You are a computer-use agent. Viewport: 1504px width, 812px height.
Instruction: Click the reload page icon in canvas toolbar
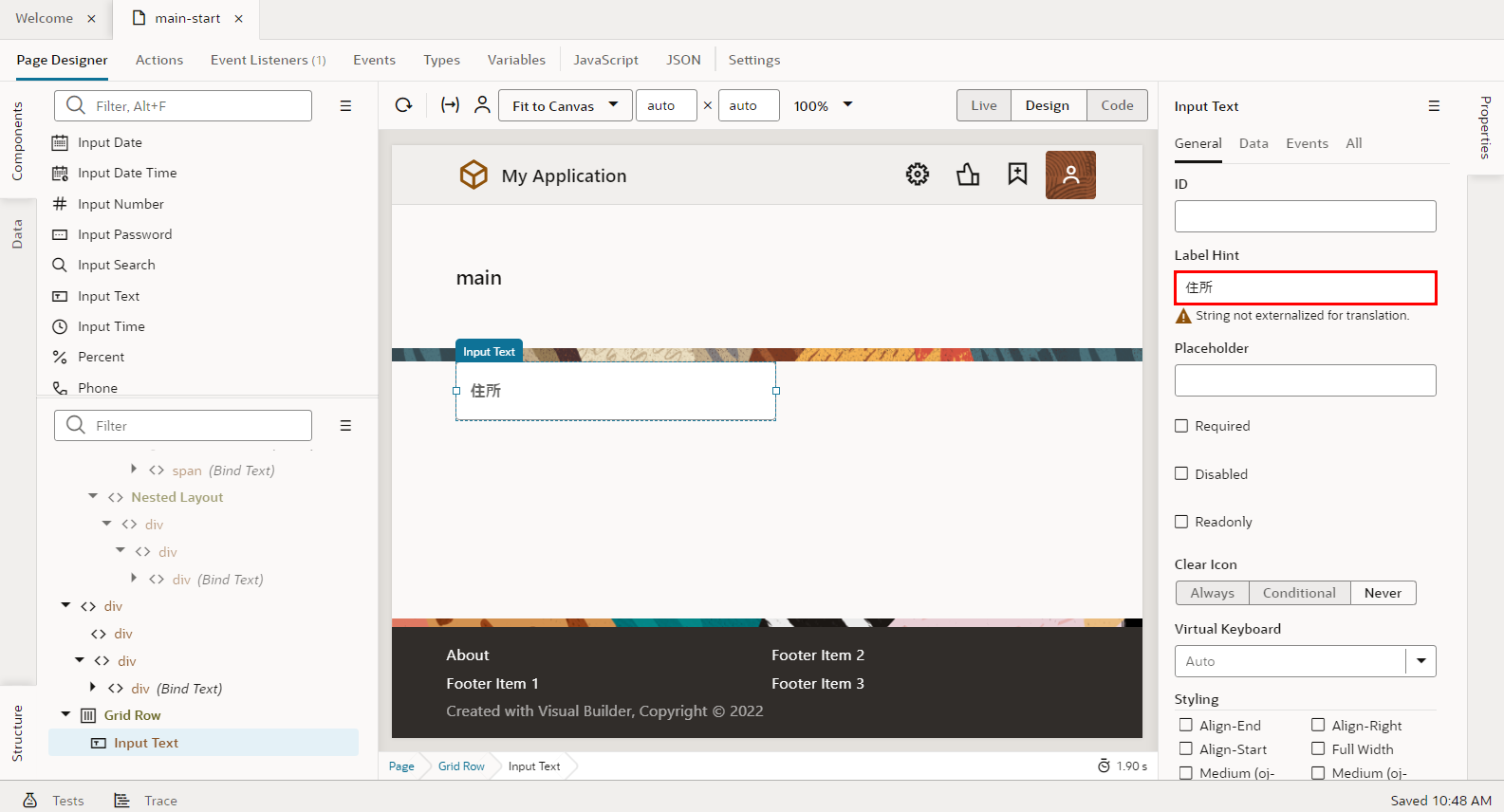[x=403, y=105]
